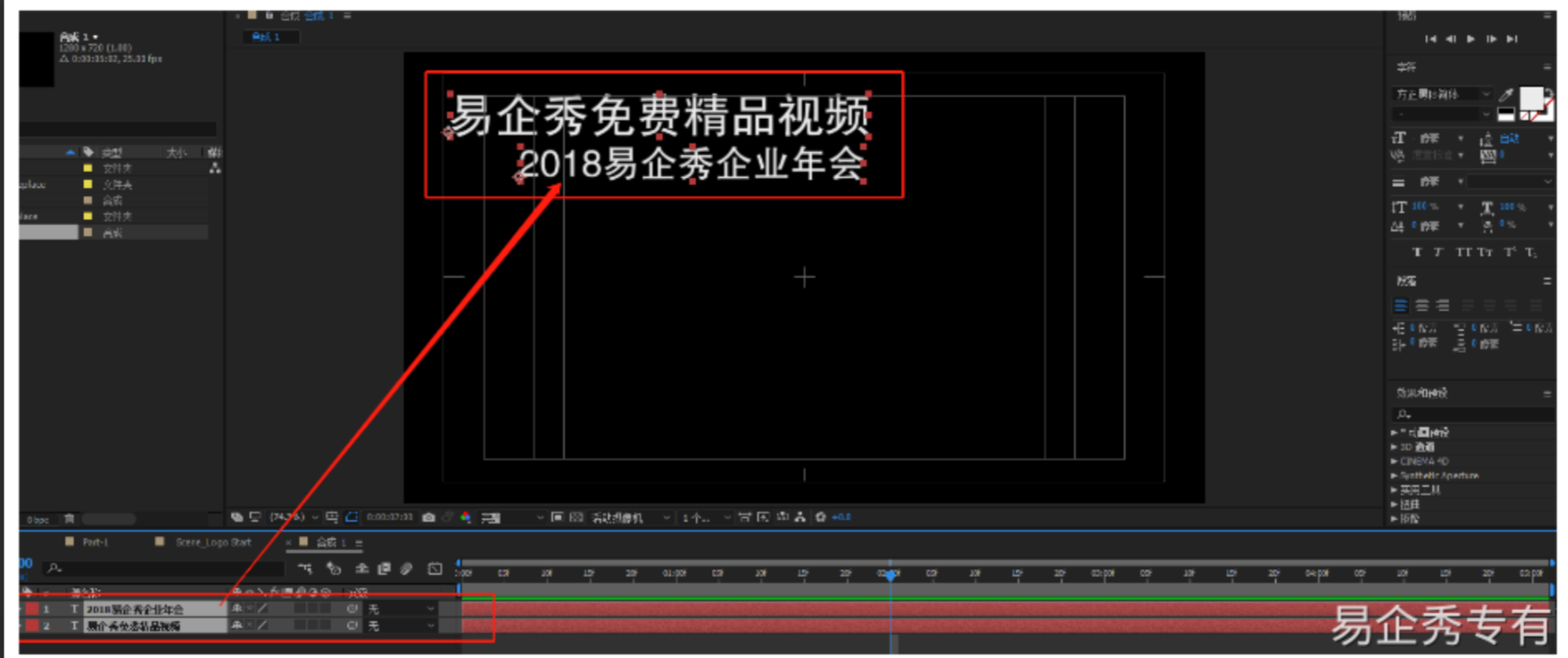Toggle shy switch on layer 1
This screenshot has height=658, width=1568.
(238, 609)
